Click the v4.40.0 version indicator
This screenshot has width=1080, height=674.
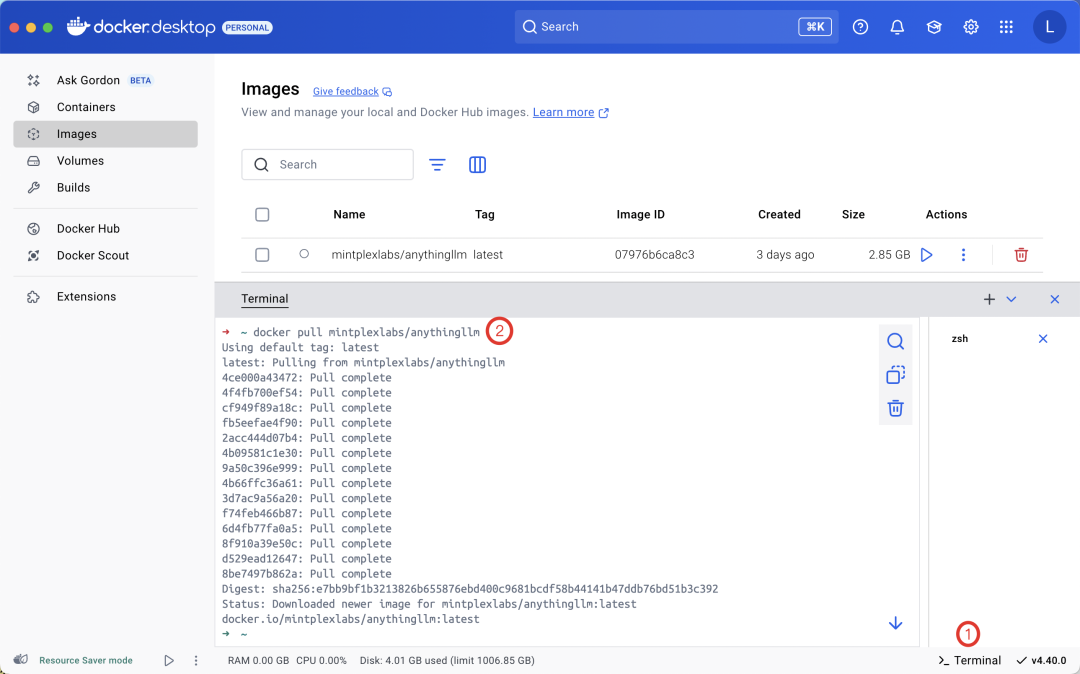click(x=1041, y=660)
